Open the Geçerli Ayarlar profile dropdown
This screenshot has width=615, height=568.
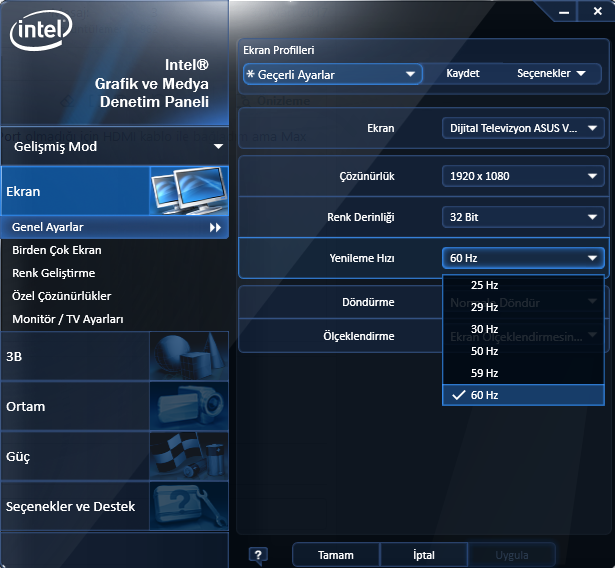[333, 74]
